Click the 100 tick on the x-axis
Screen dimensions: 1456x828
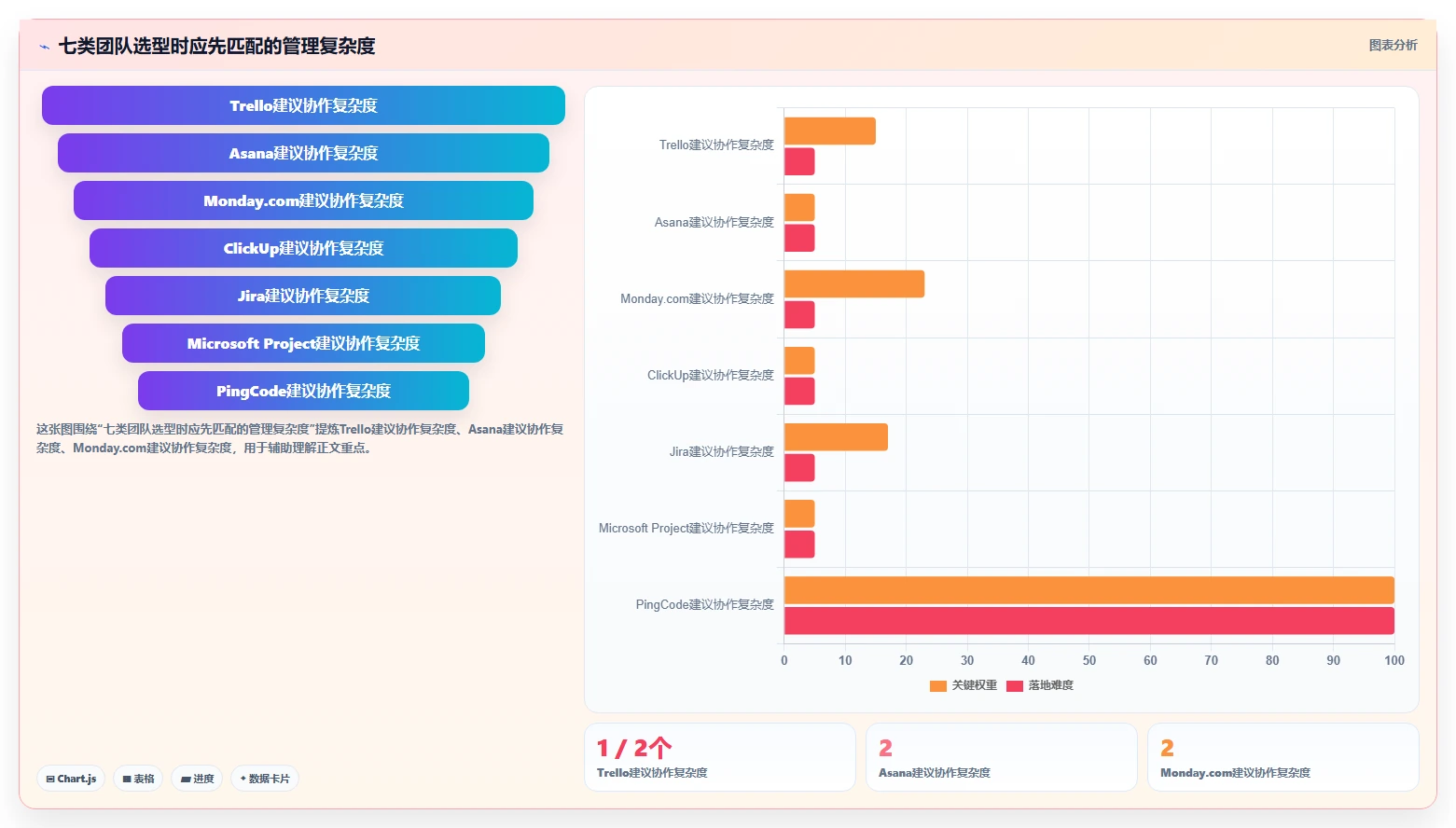(x=1394, y=660)
